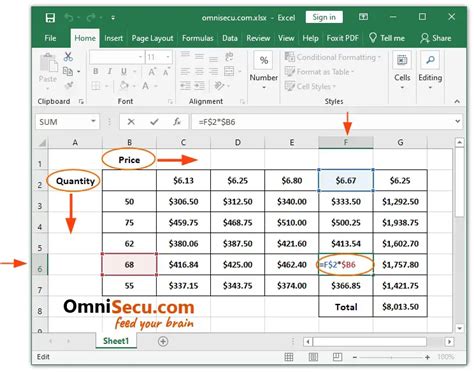474x372 pixels.
Task: Open Clipboard dialog launcher
Action: 81,101
